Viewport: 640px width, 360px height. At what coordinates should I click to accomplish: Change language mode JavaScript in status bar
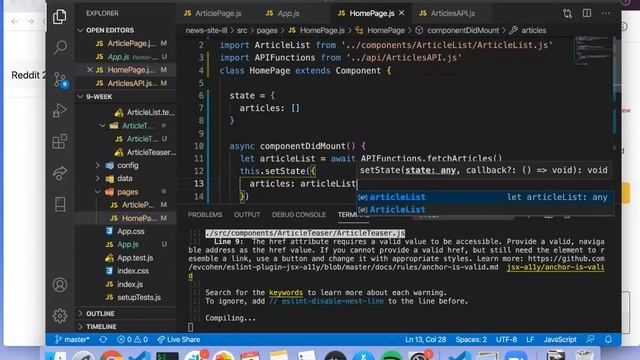click(x=560, y=340)
